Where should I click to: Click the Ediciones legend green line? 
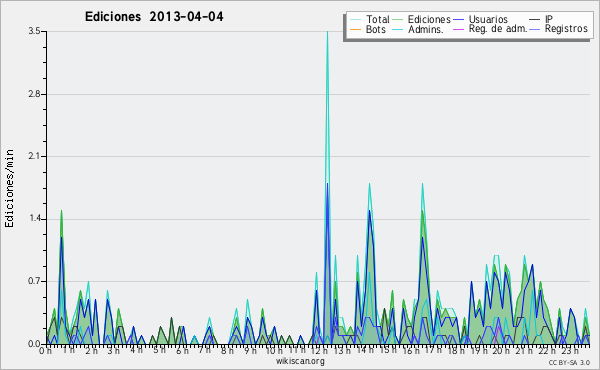(x=398, y=20)
